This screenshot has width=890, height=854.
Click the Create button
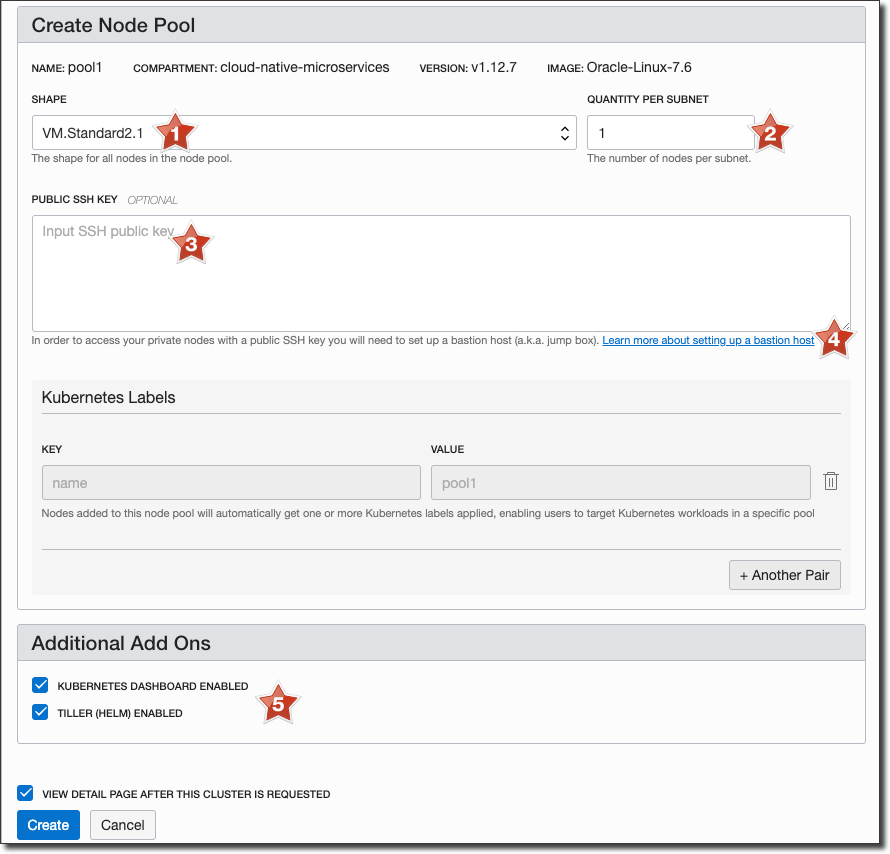(x=48, y=825)
